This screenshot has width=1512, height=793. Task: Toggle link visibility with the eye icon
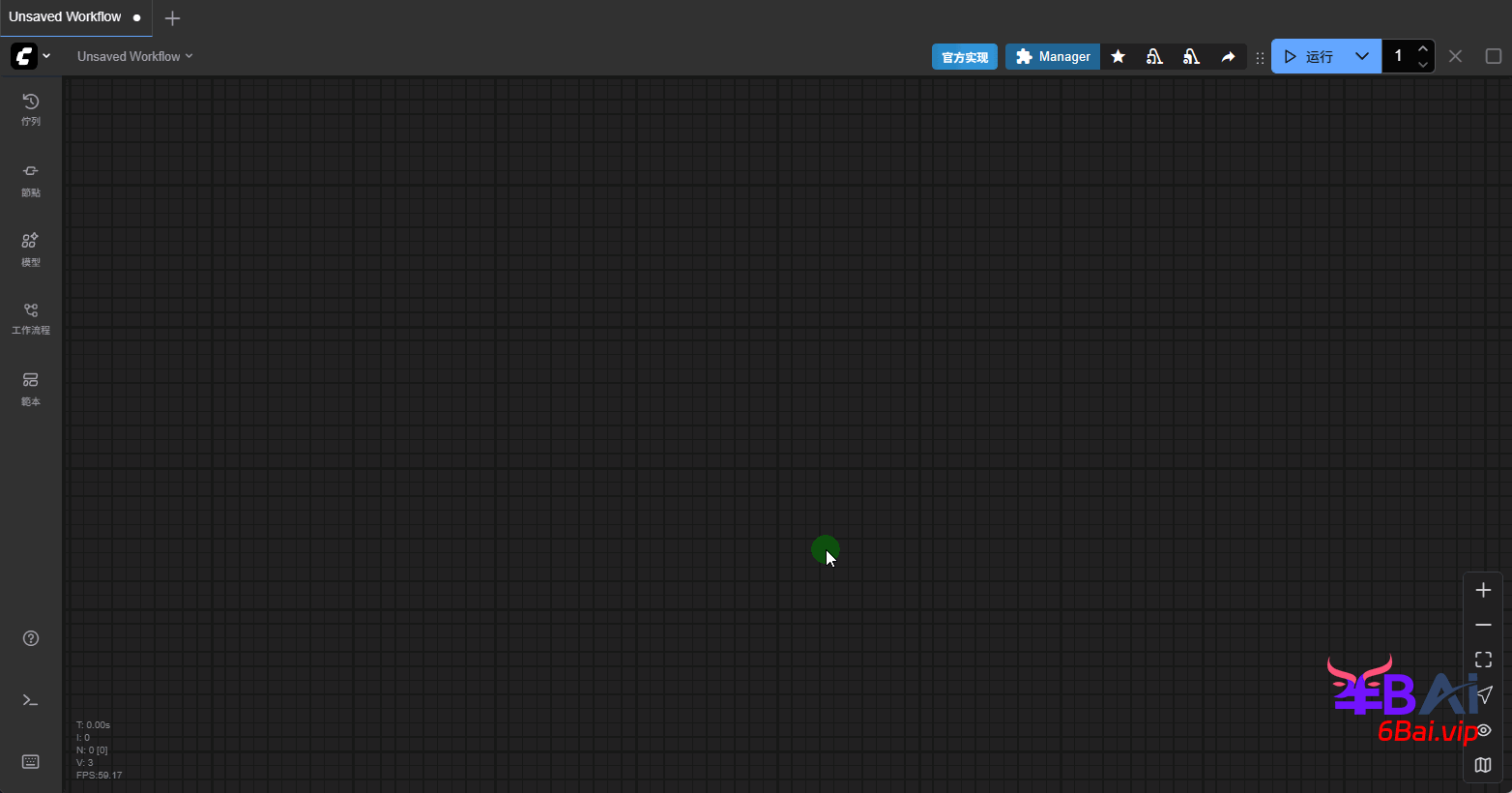[1484, 730]
